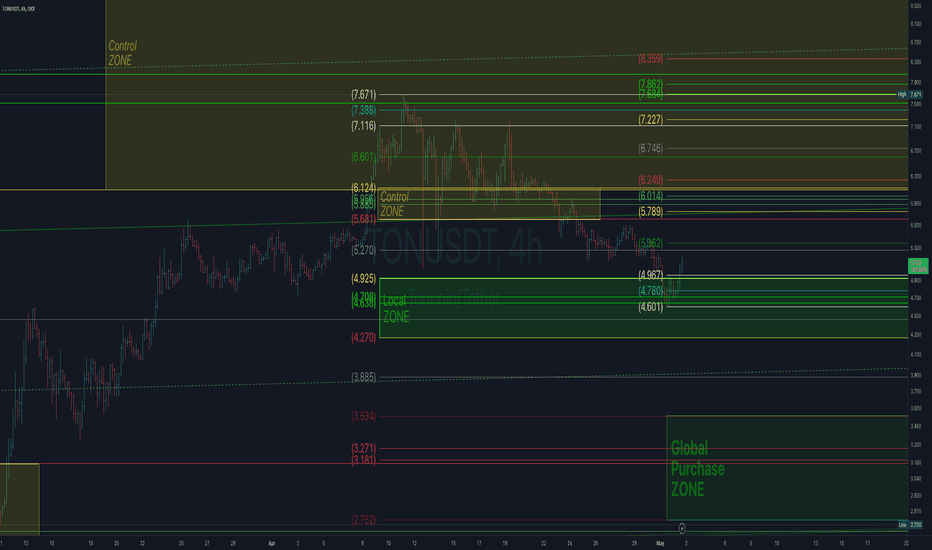
Task: Click the (2.752) level label
Action: tap(363, 520)
